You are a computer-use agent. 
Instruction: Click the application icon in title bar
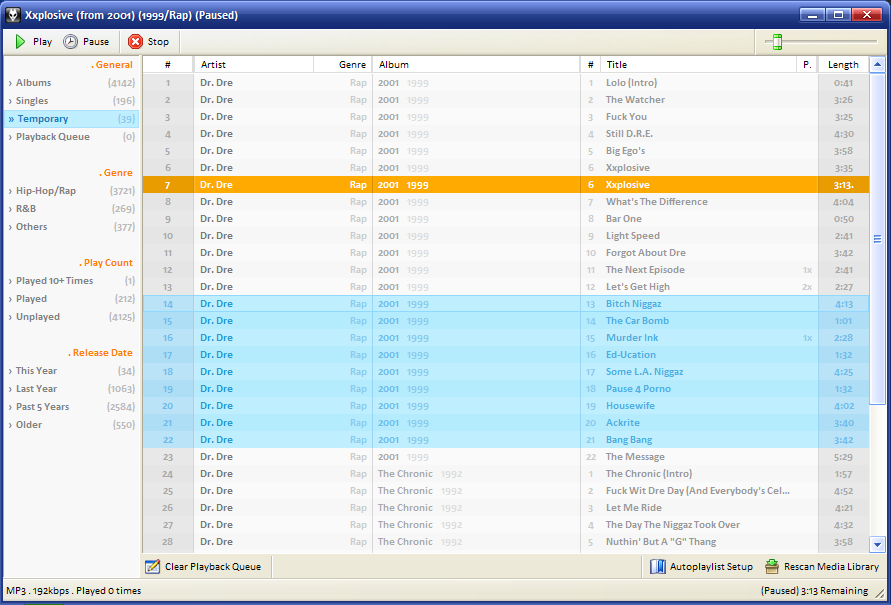[13, 15]
